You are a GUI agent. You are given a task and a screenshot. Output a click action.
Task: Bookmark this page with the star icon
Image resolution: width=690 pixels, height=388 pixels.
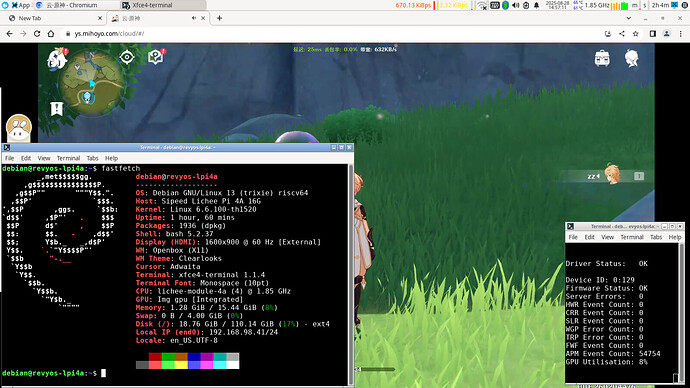(635, 33)
